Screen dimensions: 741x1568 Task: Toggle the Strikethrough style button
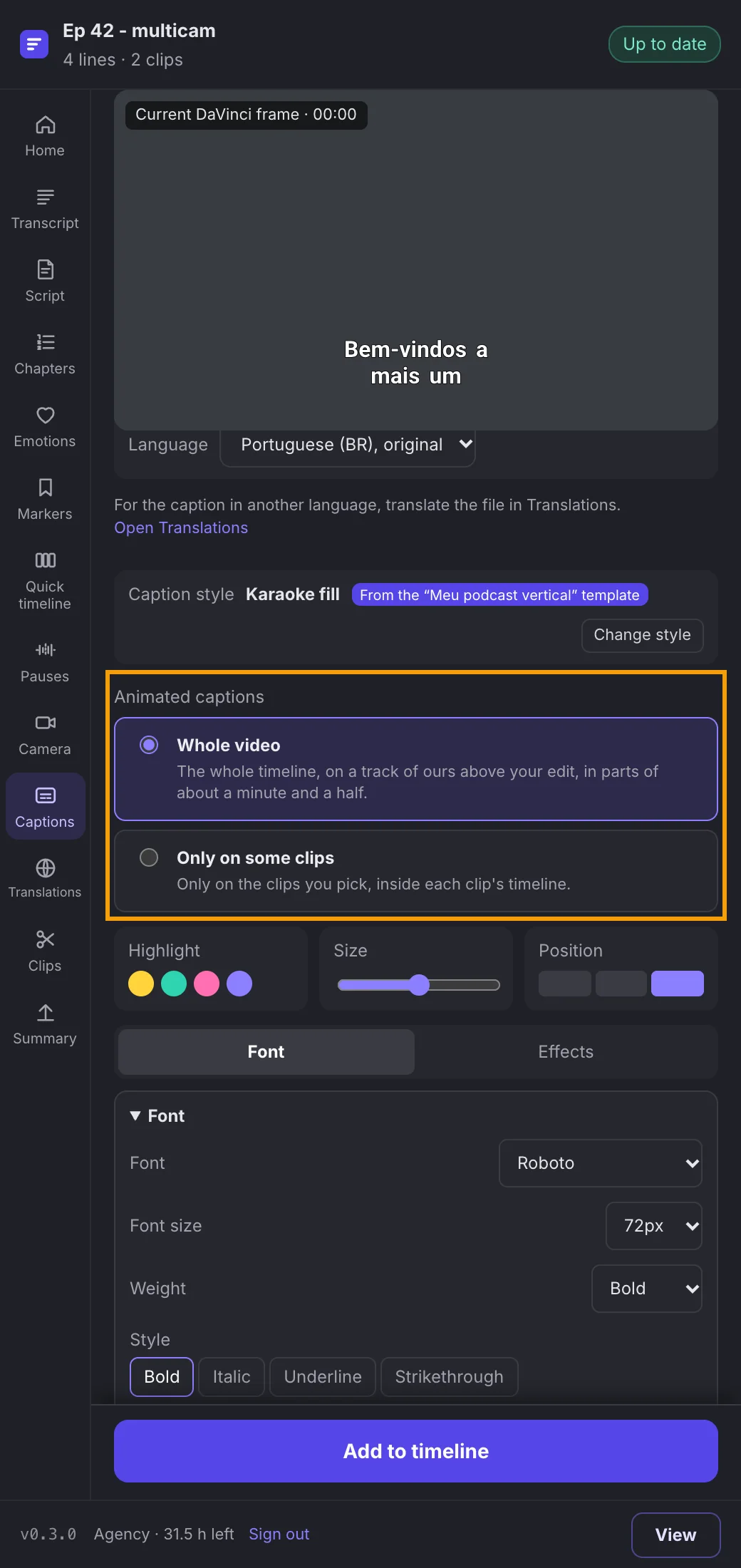[449, 1377]
